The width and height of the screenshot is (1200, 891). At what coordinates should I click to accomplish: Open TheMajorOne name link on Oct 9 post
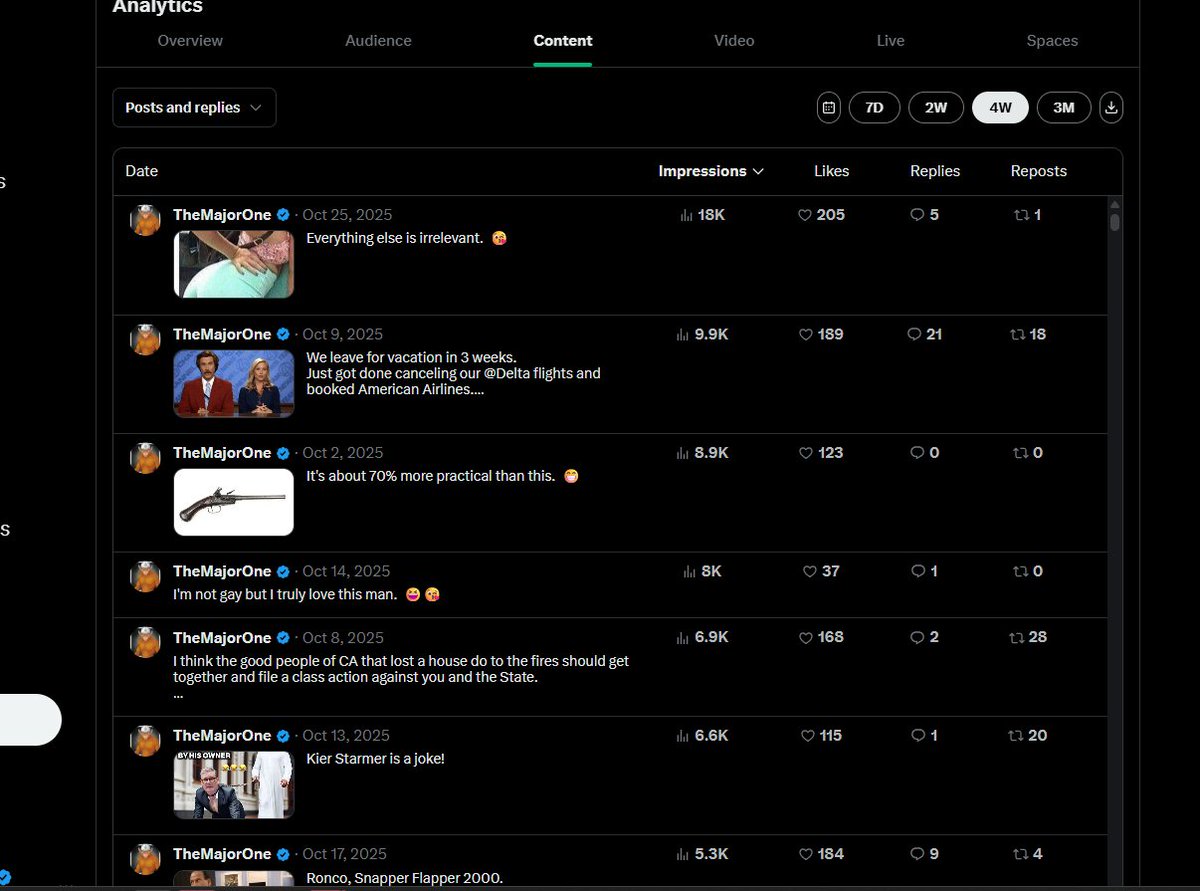(x=222, y=334)
